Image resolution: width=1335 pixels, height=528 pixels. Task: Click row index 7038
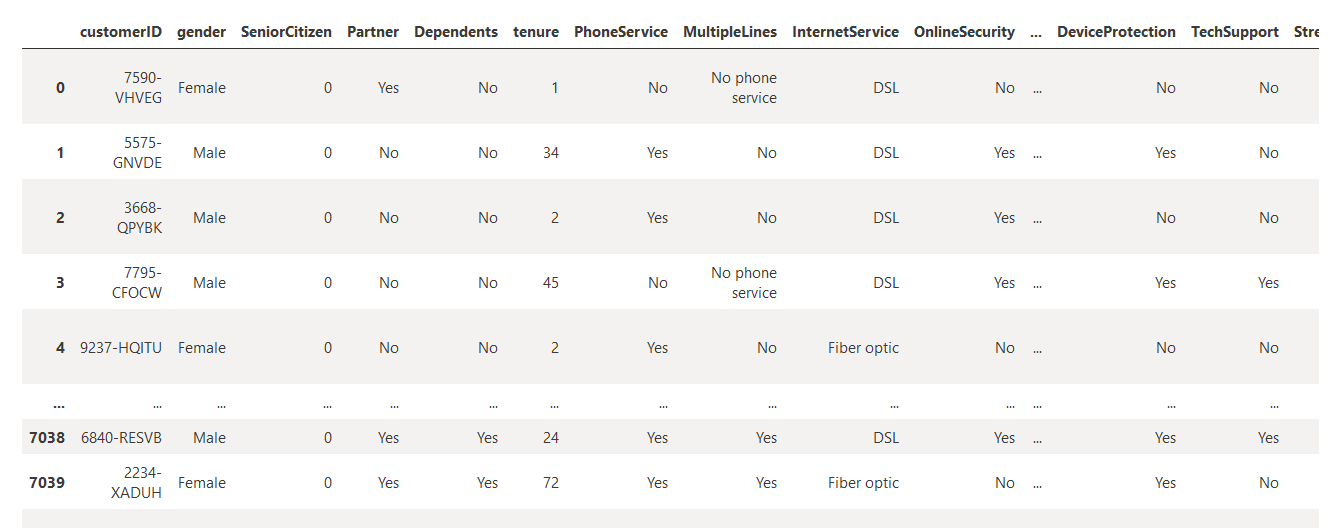pos(48,438)
